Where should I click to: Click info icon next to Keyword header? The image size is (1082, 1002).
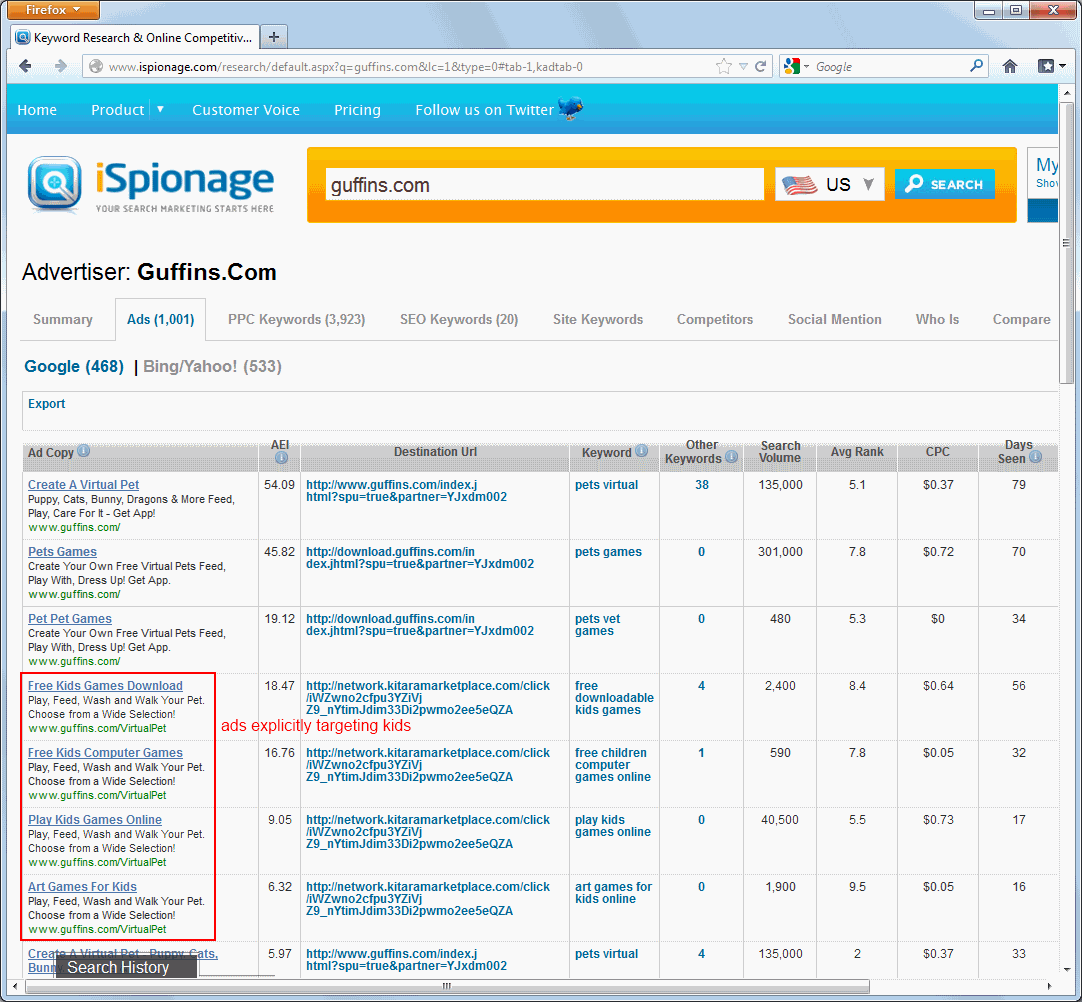pos(642,451)
